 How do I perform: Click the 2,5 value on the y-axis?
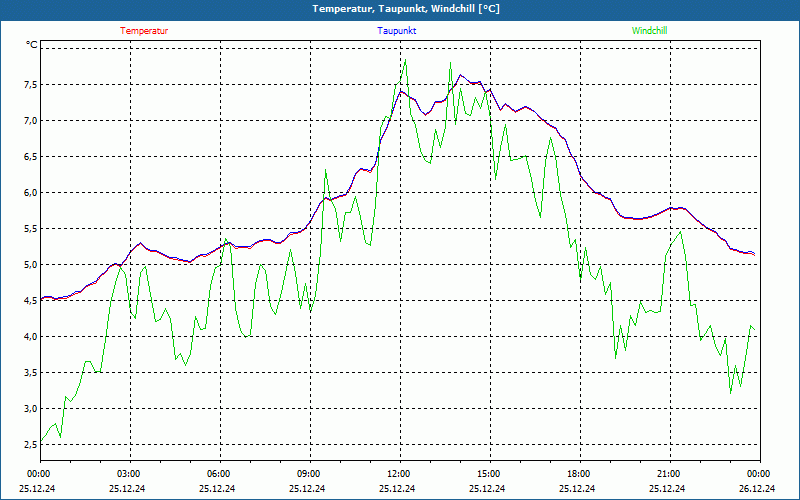(x=32, y=444)
